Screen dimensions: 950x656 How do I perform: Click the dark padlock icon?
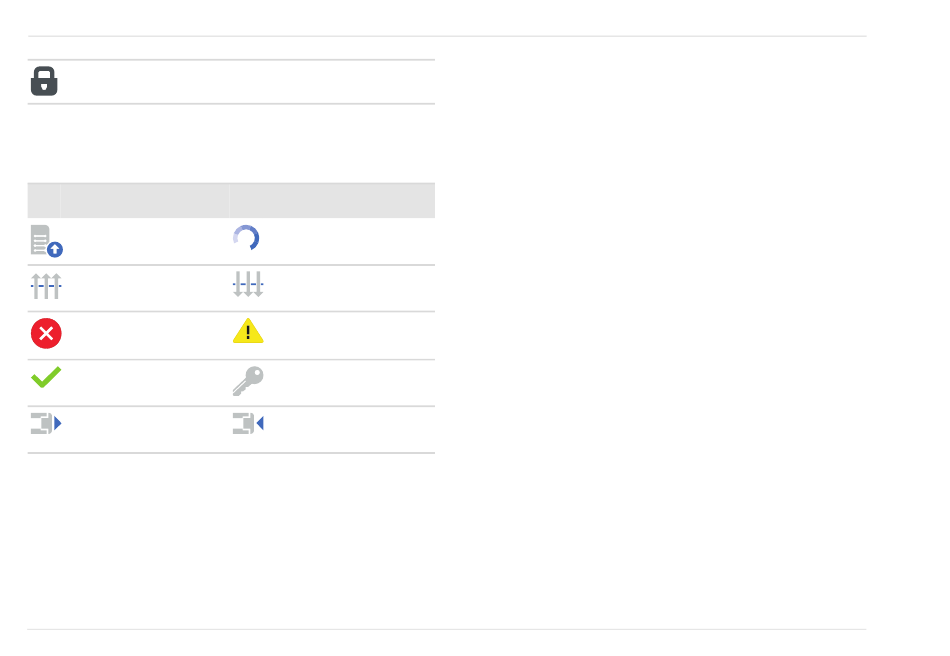(44, 81)
